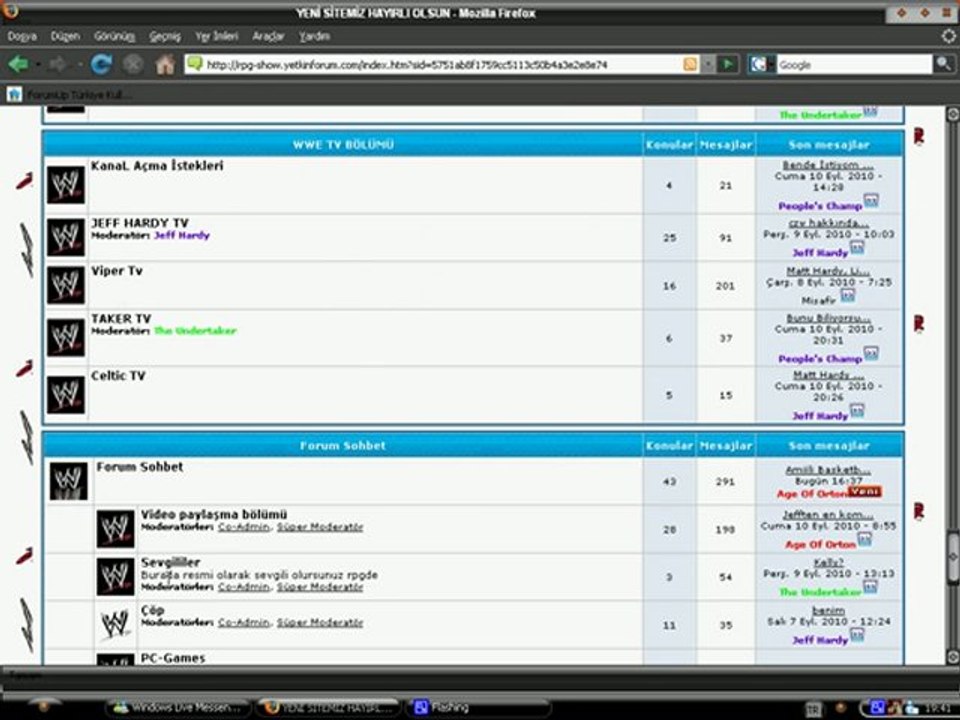Open the WWE icon next to Celtic TV
960x720 pixels.
(x=66, y=395)
